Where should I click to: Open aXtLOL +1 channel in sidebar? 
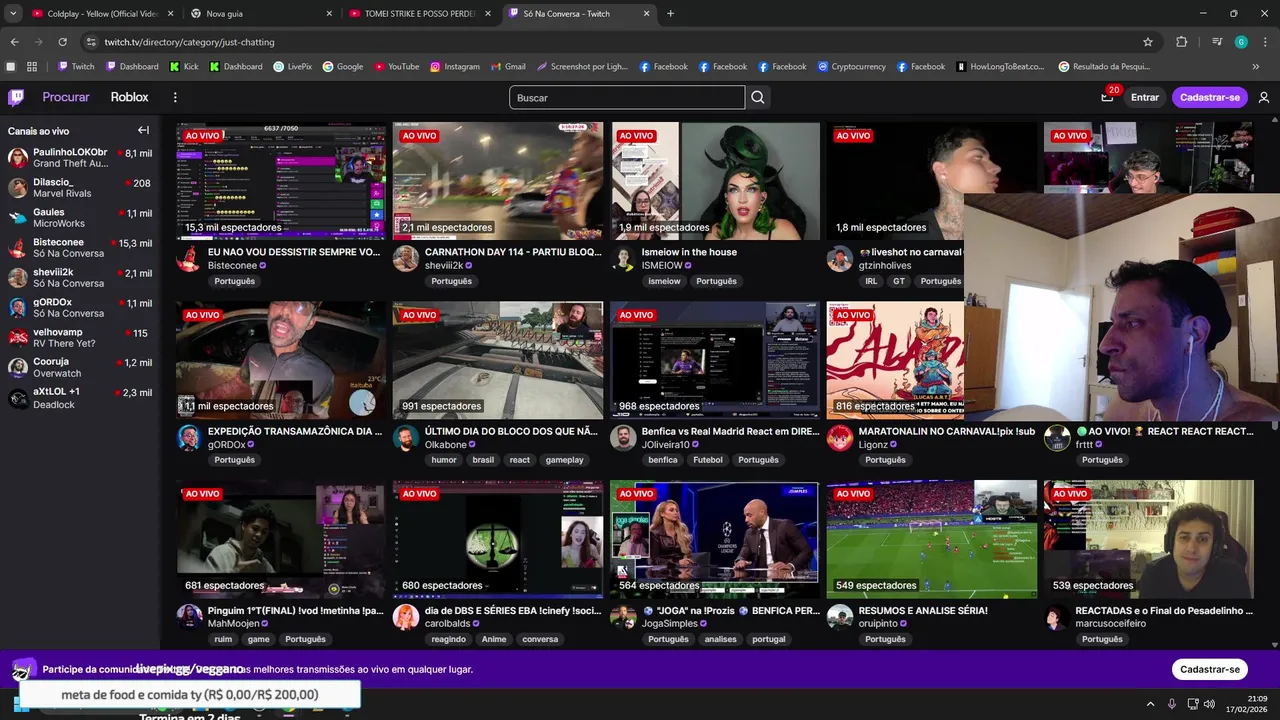point(80,398)
